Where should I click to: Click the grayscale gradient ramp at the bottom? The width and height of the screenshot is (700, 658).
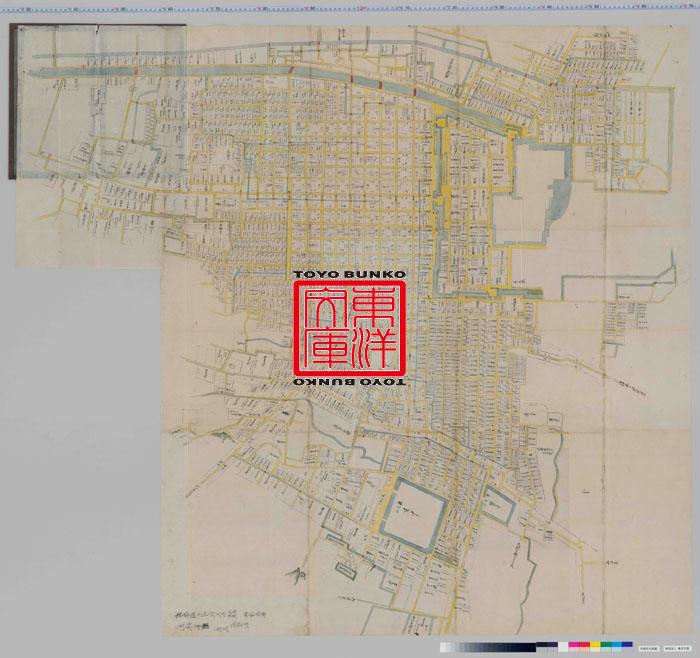point(495,647)
